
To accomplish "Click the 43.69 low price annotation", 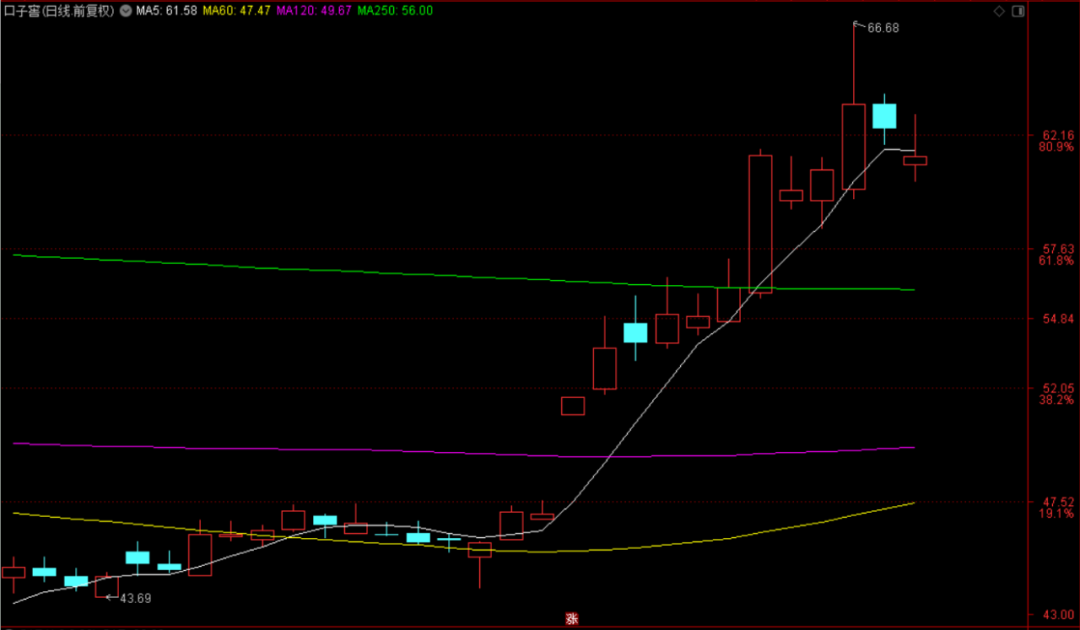I will point(135,598).
